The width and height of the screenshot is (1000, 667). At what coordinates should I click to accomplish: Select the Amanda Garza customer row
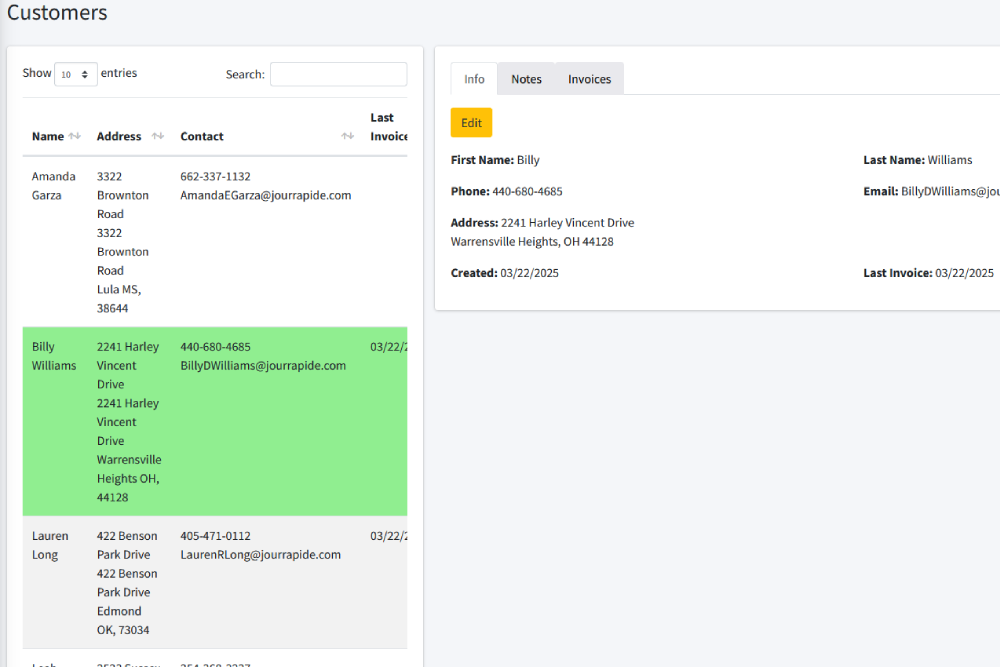click(x=53, y=186)
